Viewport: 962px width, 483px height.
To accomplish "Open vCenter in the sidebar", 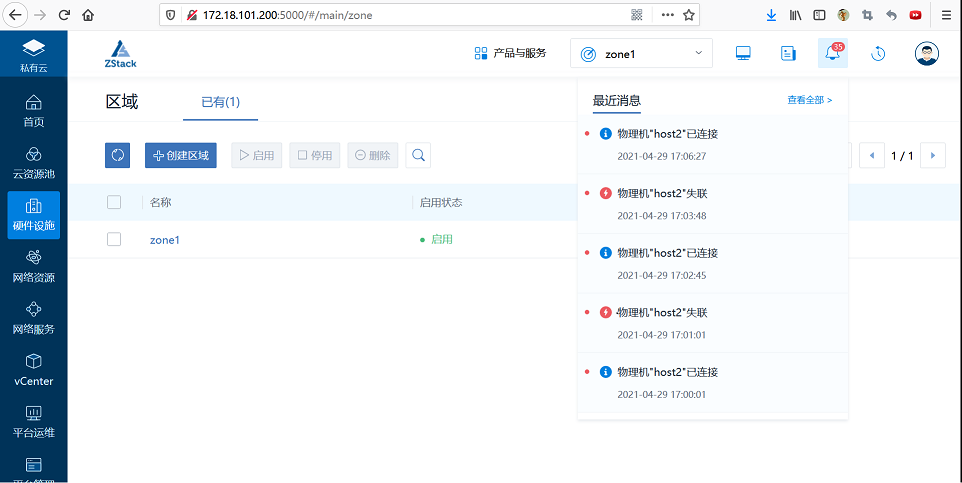I will pos(34,370).
